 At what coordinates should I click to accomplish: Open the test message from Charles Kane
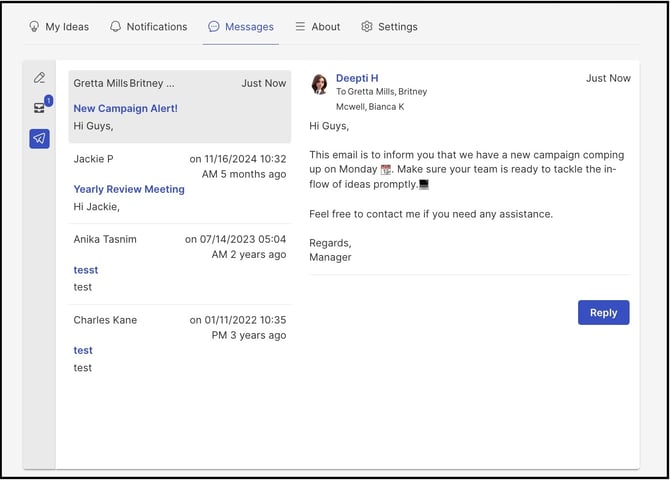(180, 345)
